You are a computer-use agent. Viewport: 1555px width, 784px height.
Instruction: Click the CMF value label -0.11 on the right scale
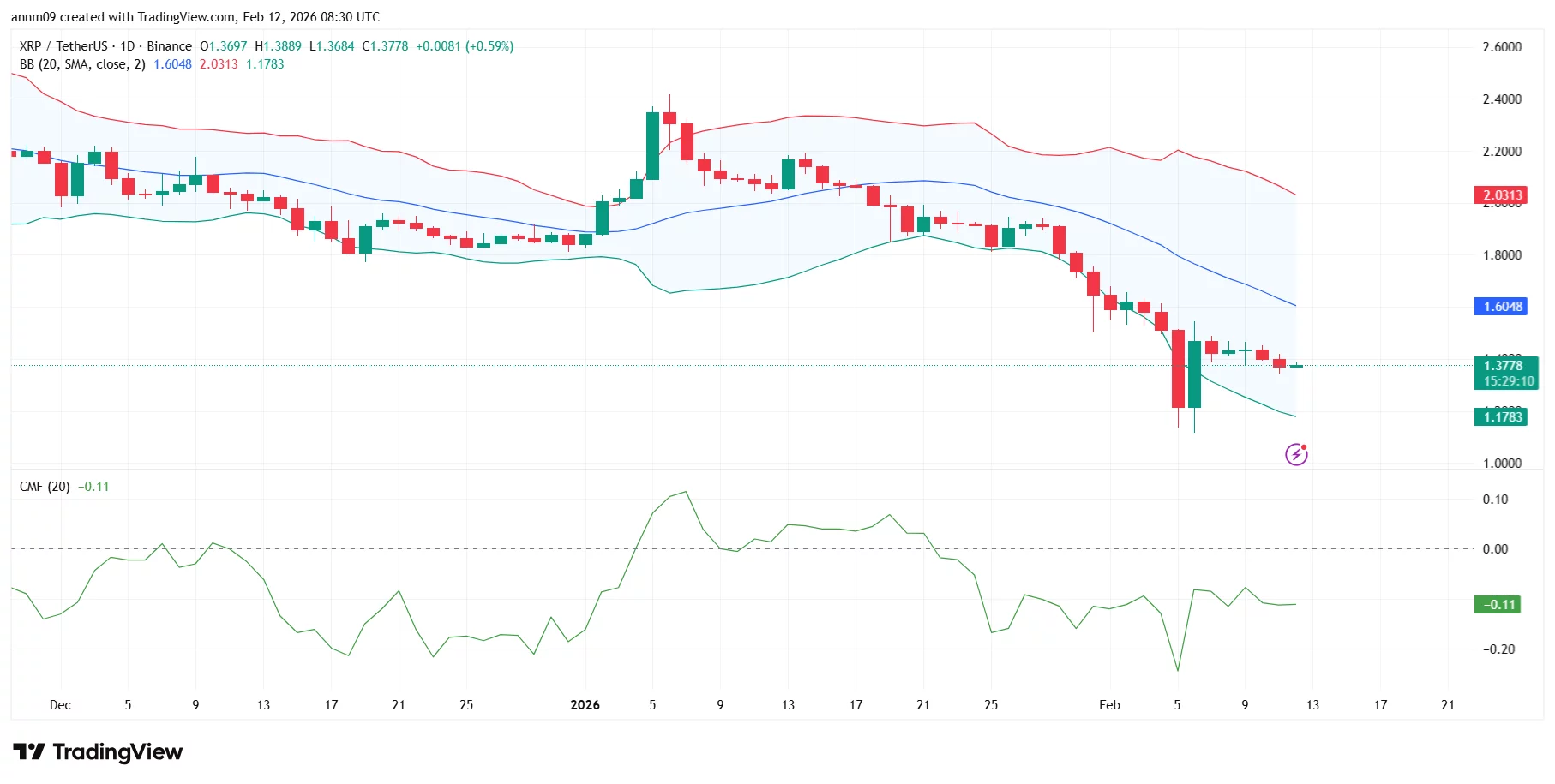coord(1498,605)
